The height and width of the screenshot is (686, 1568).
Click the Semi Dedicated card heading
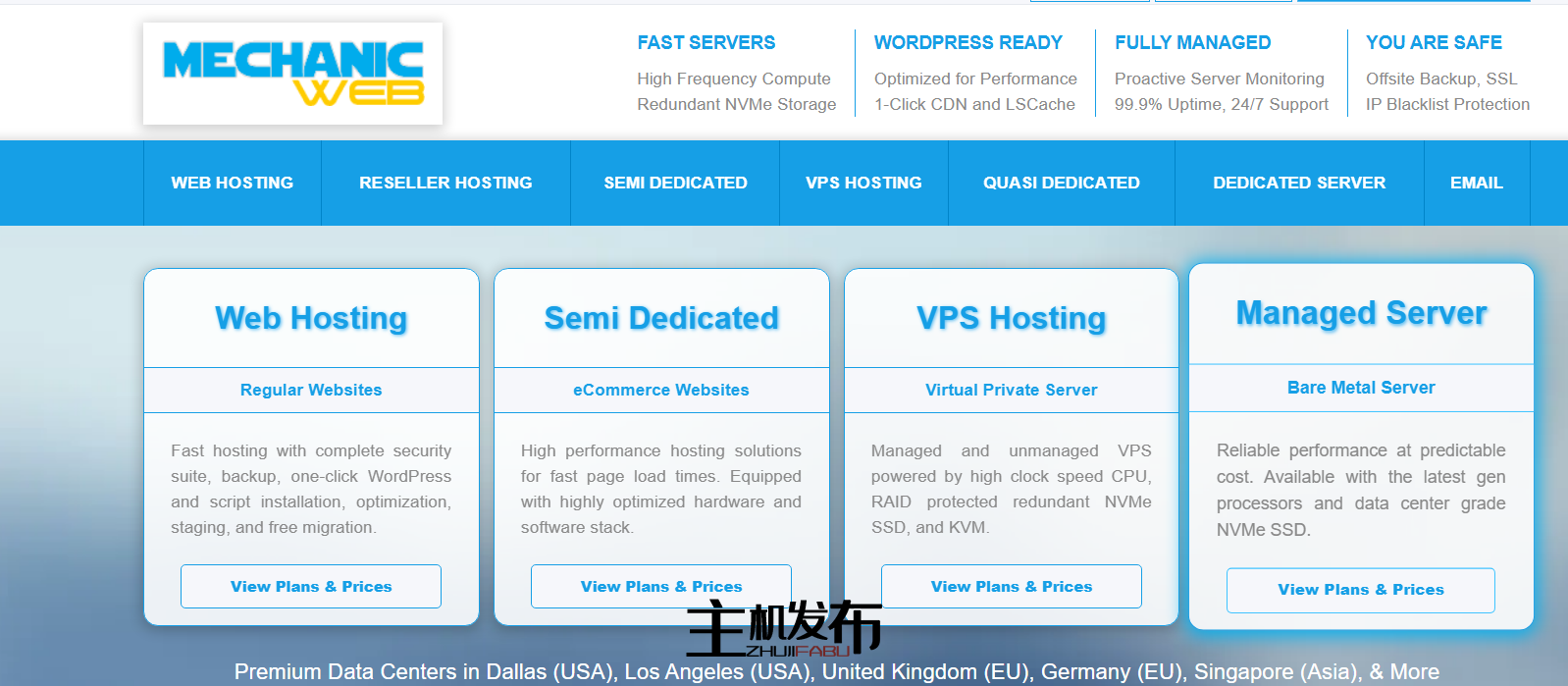(661, 318)
